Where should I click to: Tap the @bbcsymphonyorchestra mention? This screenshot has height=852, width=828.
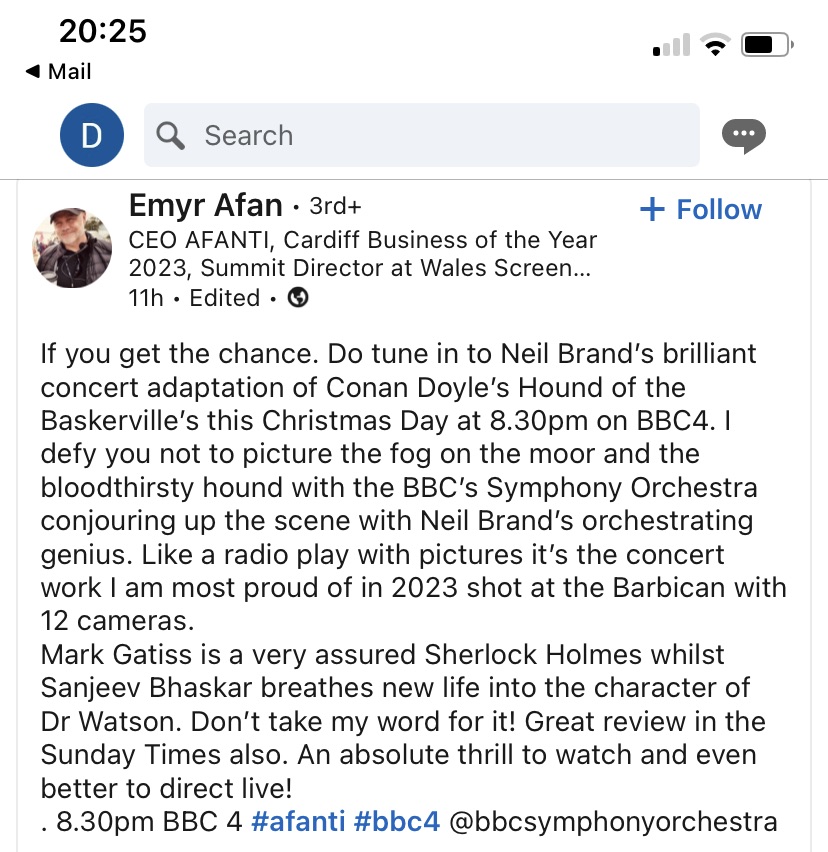click(614, 821)
